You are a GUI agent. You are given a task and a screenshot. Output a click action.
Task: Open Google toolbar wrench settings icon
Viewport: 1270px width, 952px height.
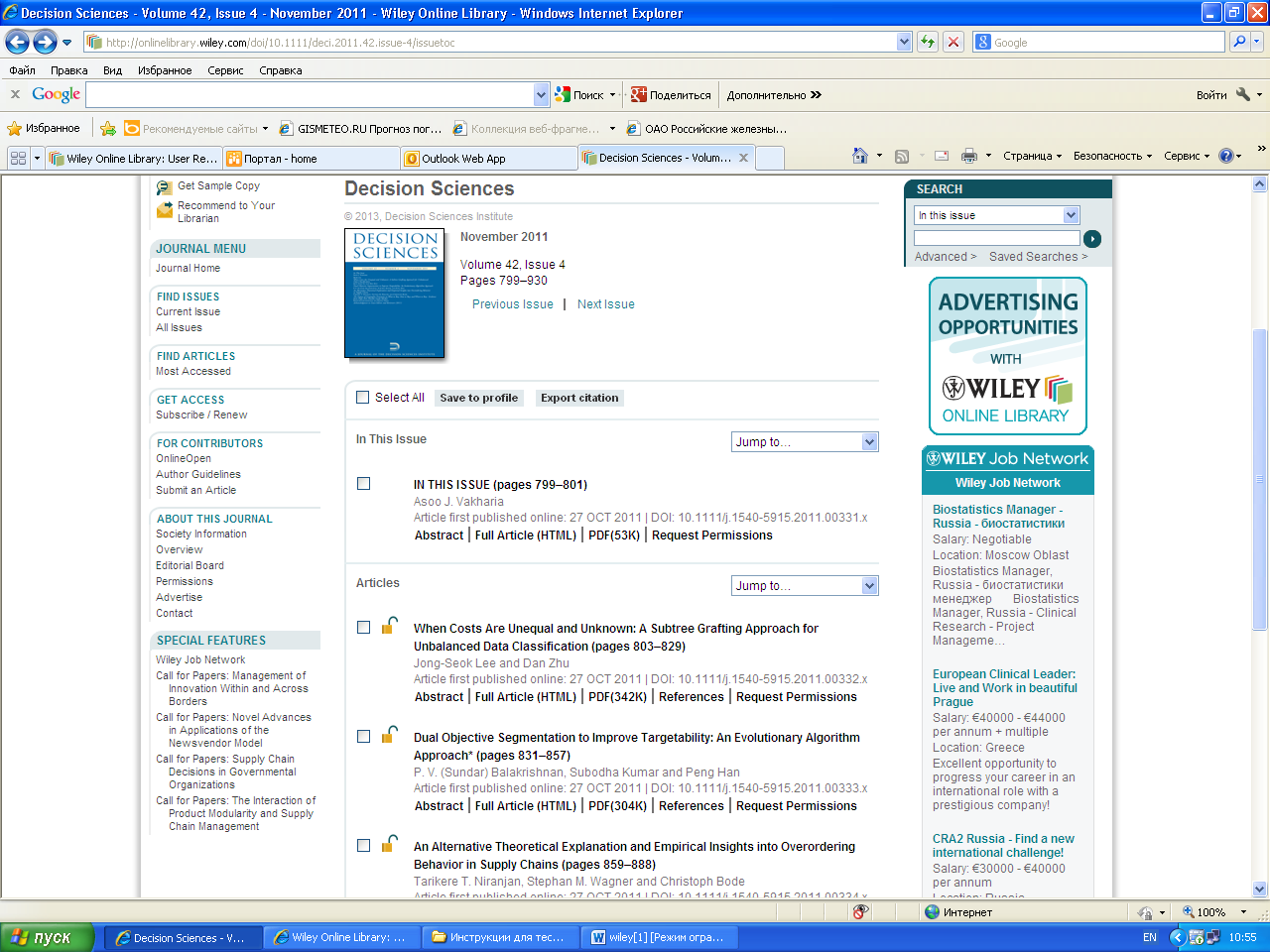tap(1243, 95)
